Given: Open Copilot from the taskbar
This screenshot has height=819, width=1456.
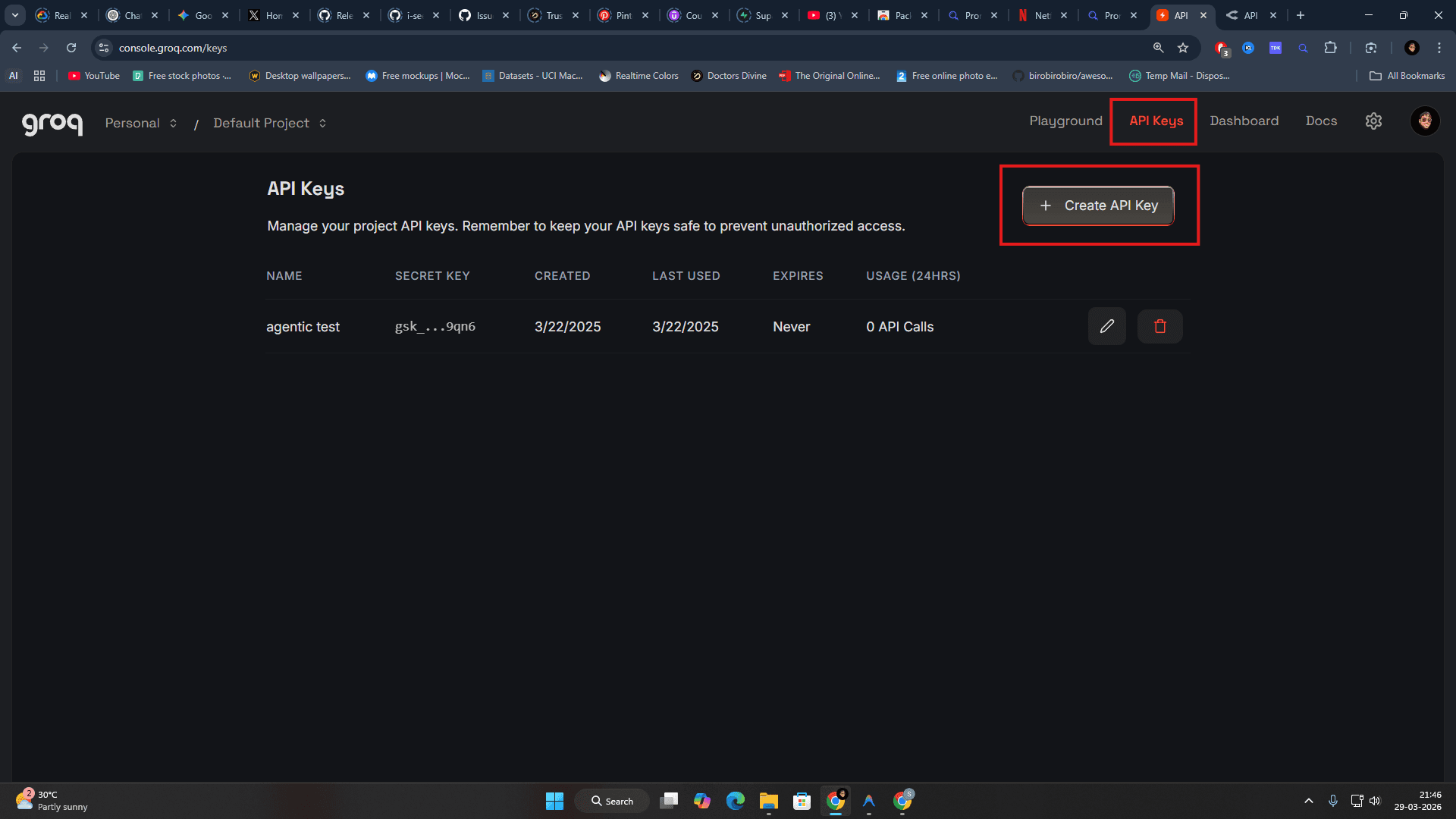Looking at the screenshot, I should (702, 800).
